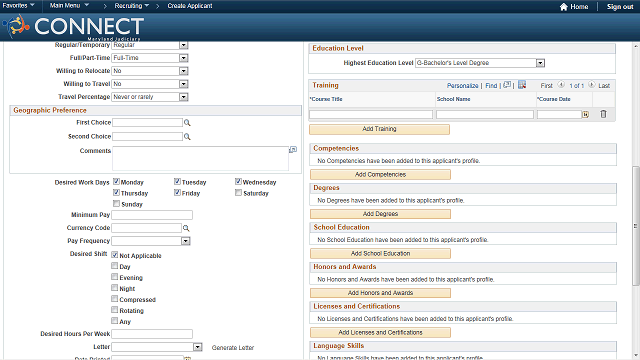Click Add Honors and Awards button

[380, 293]
